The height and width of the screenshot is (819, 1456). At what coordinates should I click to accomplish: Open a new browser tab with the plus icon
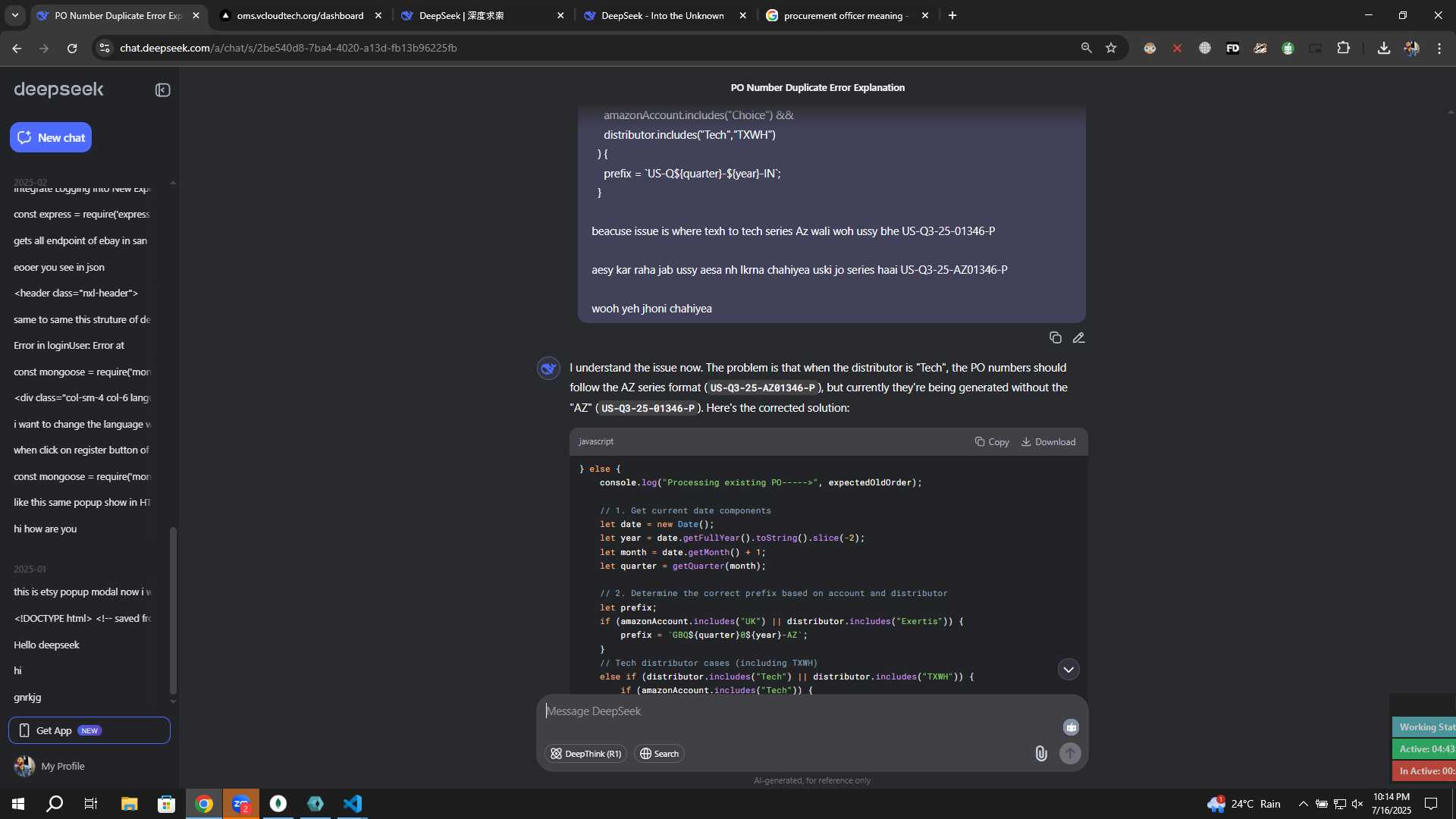(x=952, y=15)
